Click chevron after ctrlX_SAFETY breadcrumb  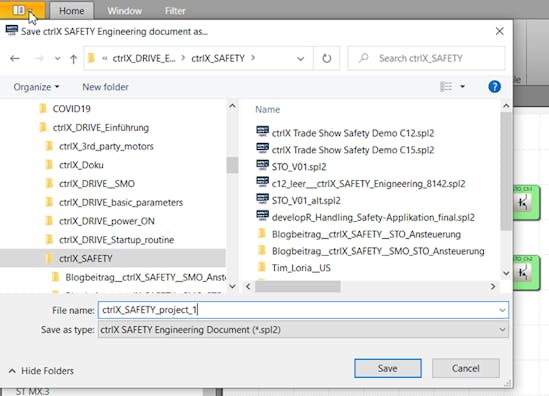click(x=253, y=58)
